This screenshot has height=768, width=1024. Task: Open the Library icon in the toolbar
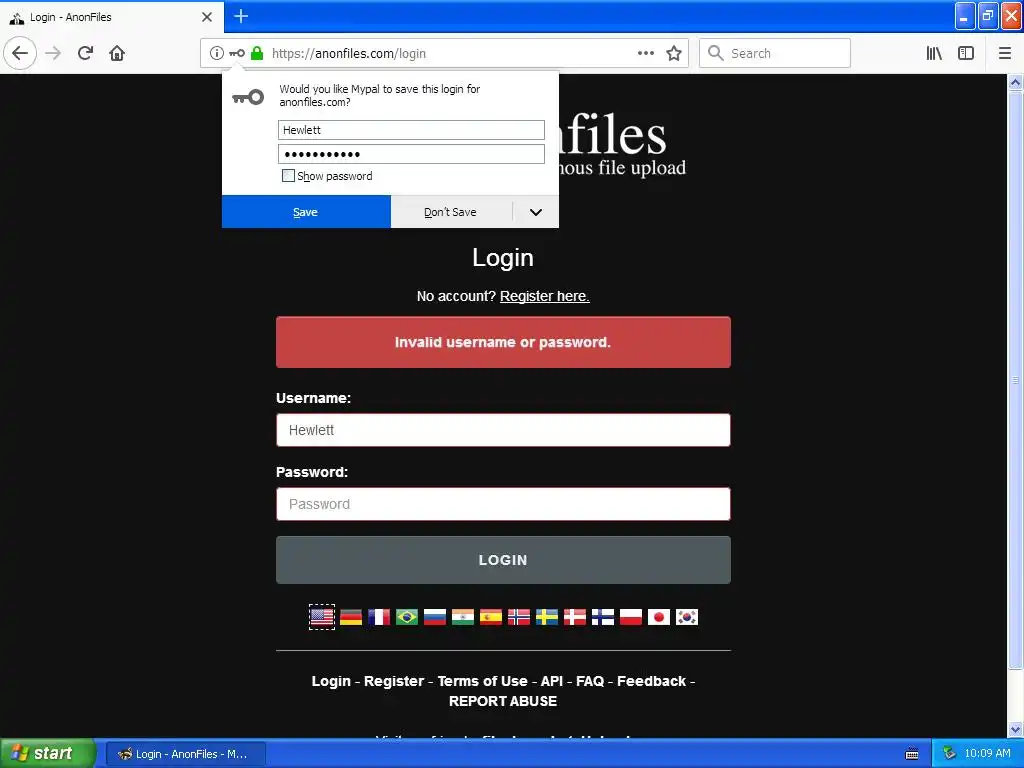(934, 53)
